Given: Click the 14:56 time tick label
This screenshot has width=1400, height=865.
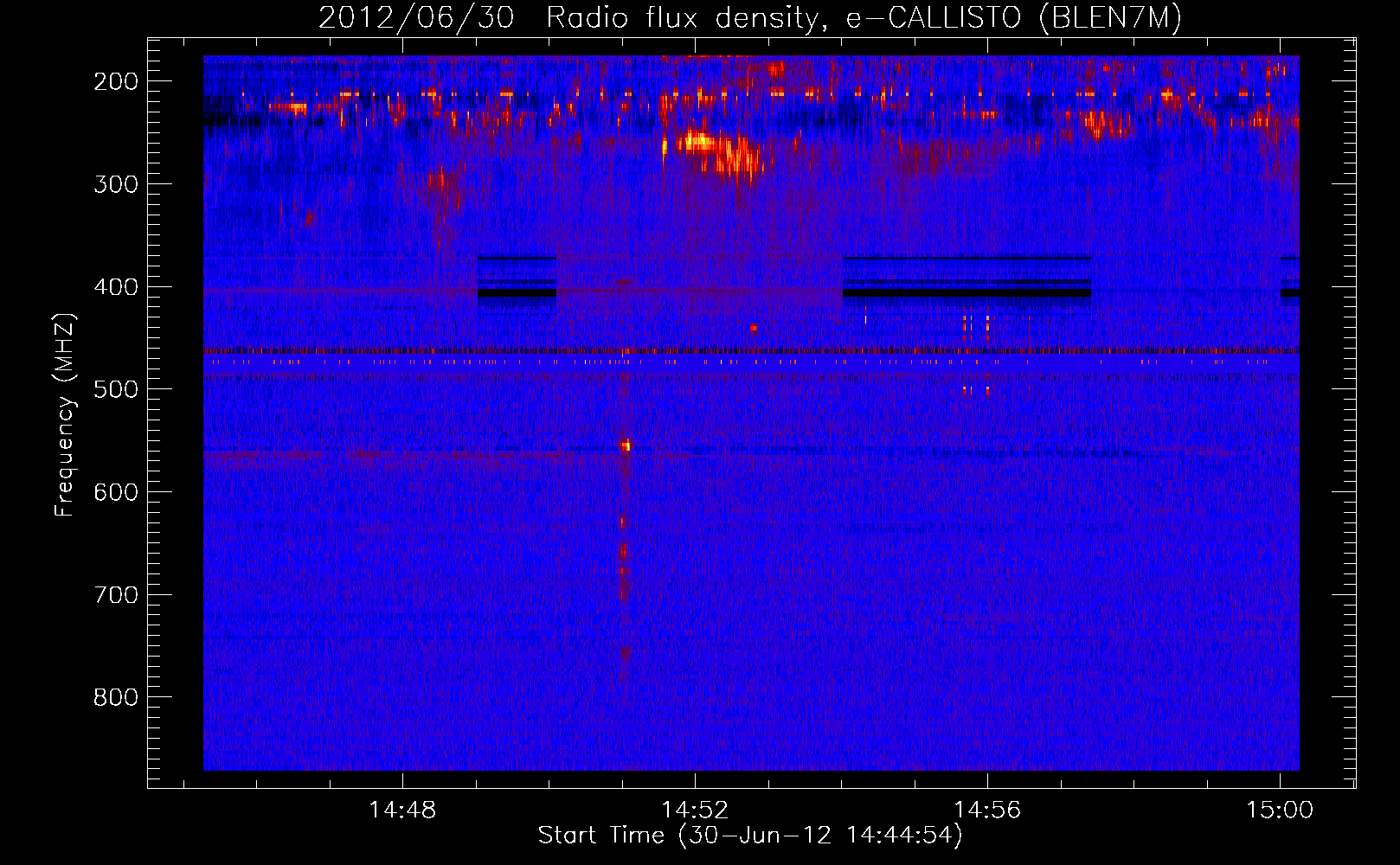Looking at the screenshot, I should pyautogui.click(x=987, y=811).
